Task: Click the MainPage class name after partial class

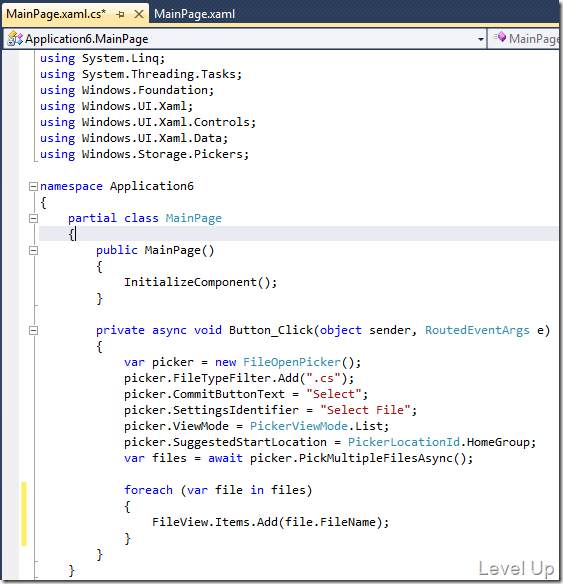Action: (x=194, y=218)
